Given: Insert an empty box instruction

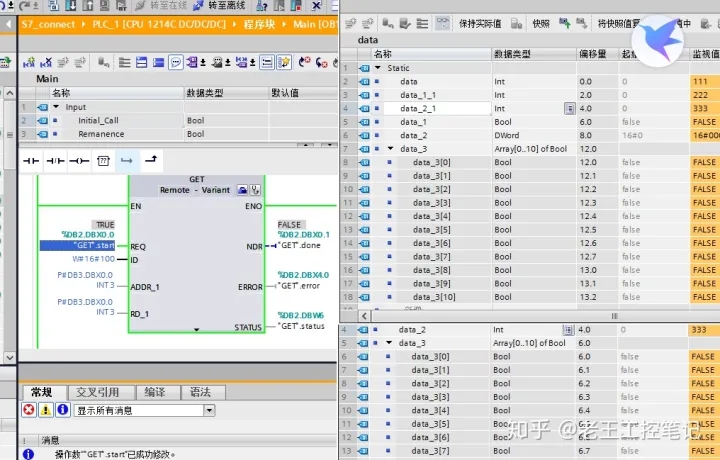Looking at the screenshot, I should pos(103,161).
